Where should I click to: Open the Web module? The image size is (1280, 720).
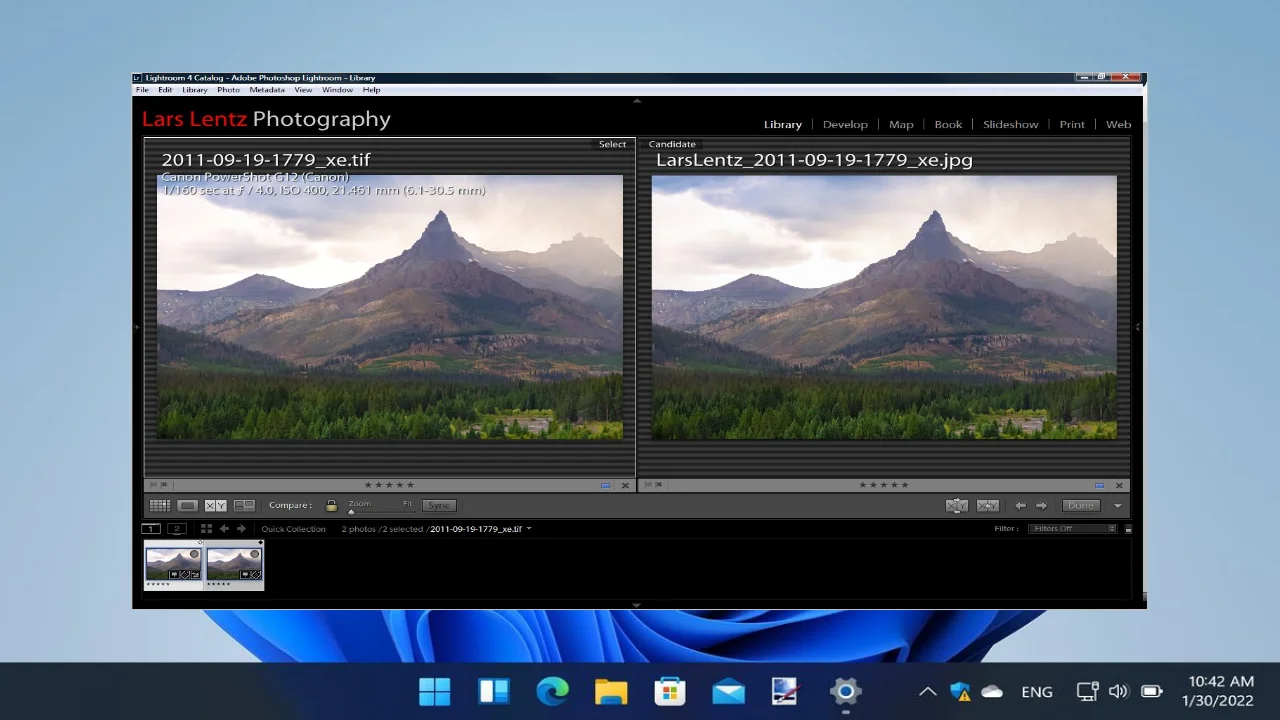(x=1118, y=125)
